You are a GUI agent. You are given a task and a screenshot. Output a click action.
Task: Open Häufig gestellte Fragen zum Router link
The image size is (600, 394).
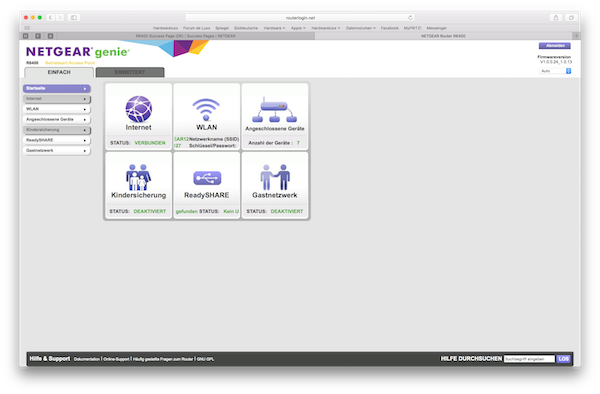pos(163,359)
